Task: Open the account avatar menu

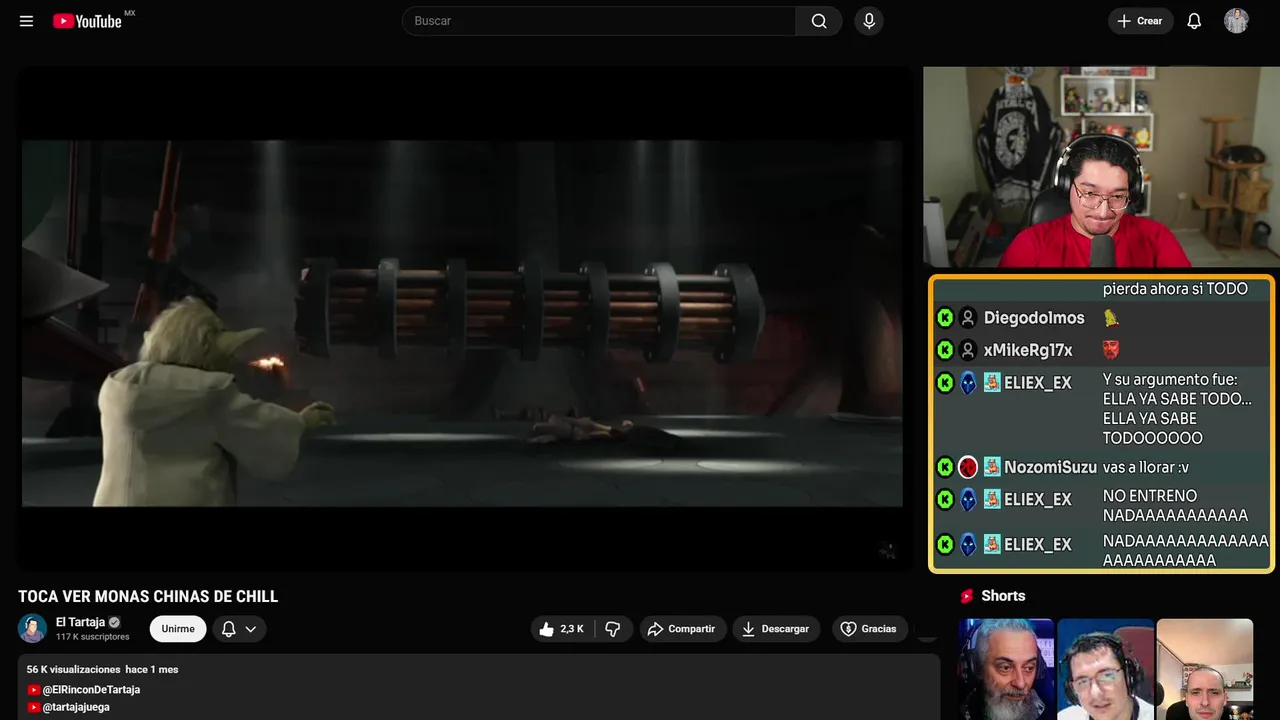Action: (1236, 21)
